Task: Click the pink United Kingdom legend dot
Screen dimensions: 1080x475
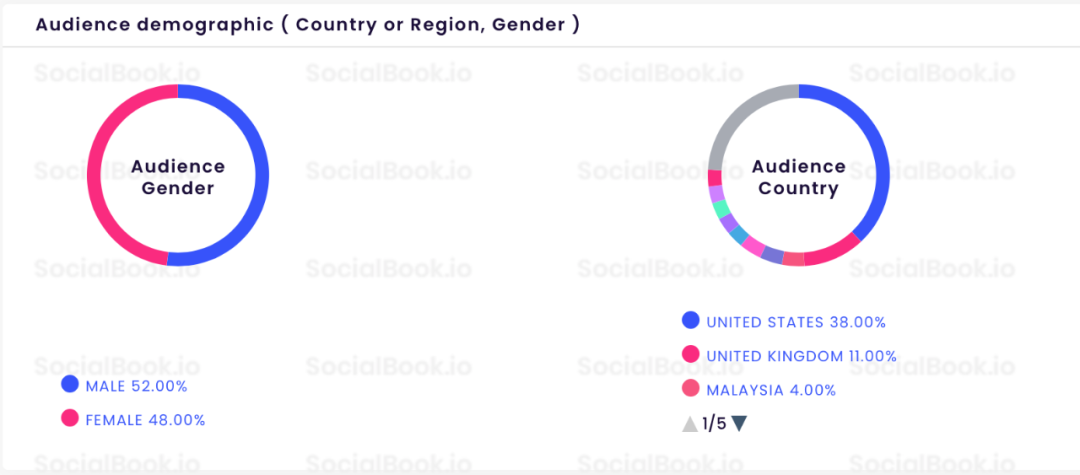Action: pyautogui.click(x=691, y=355)
